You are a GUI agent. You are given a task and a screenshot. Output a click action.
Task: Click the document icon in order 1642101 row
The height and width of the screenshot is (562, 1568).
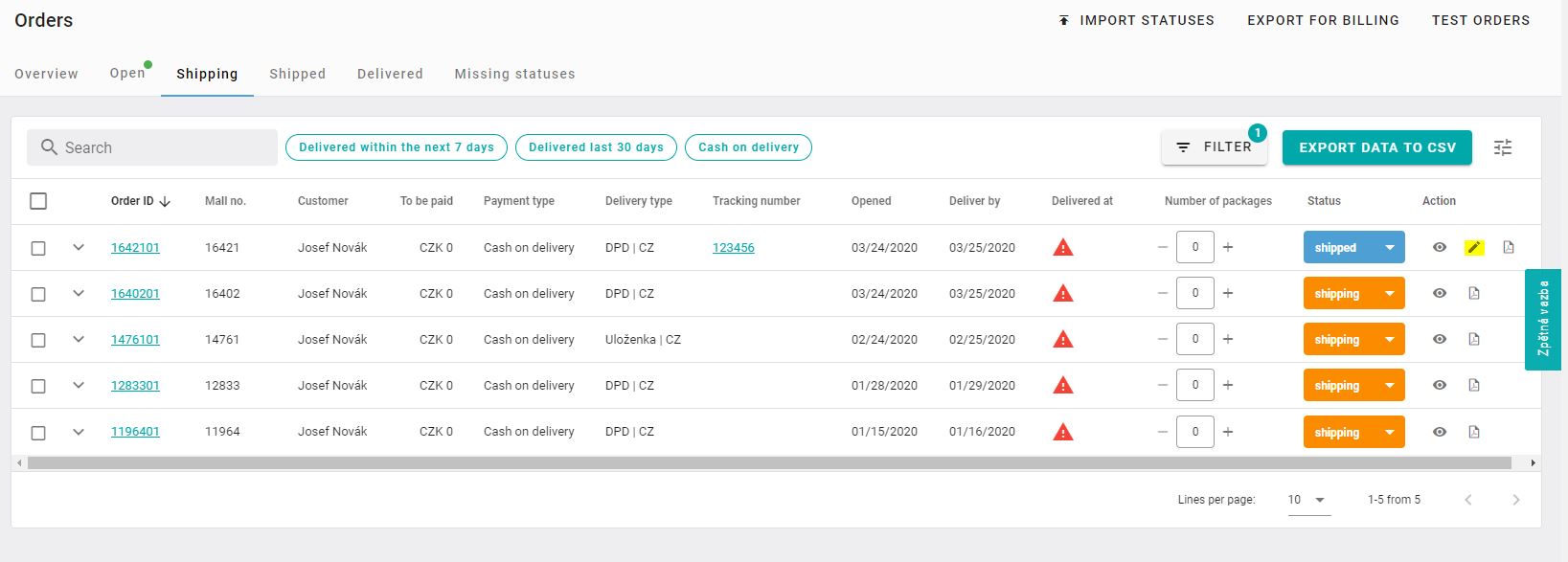click(x=1509, y=248)
